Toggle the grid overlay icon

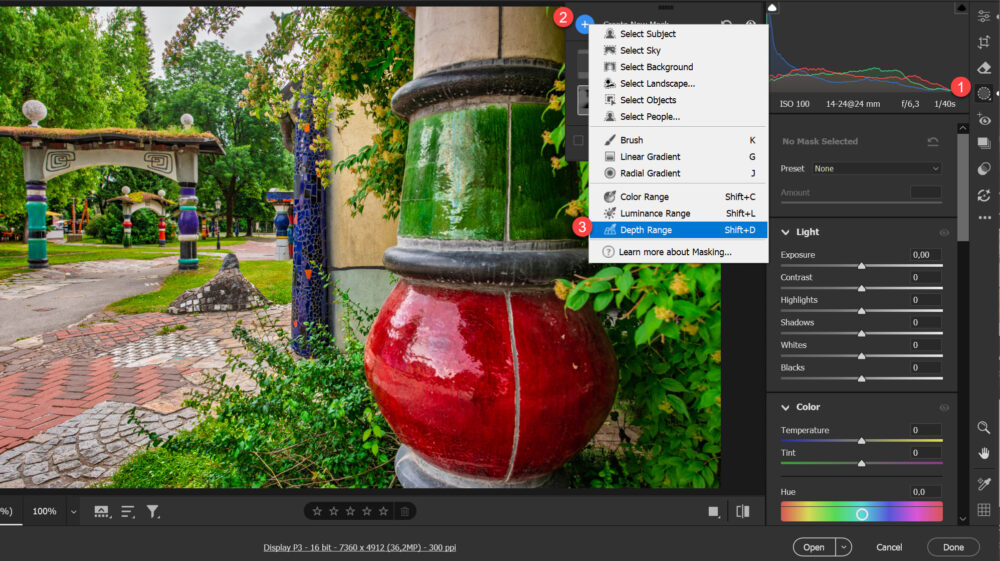(x=984, y=510)
